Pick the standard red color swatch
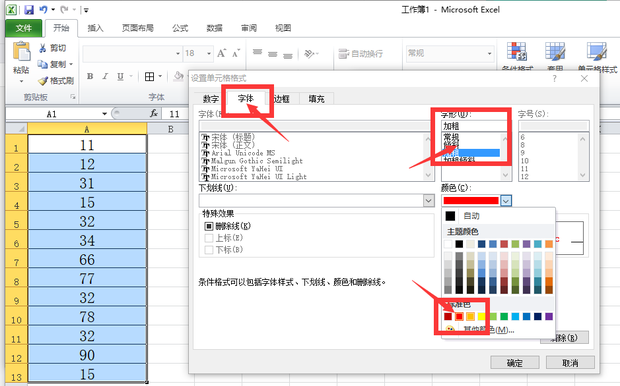The image size is (620, 386). click(459, 316)
